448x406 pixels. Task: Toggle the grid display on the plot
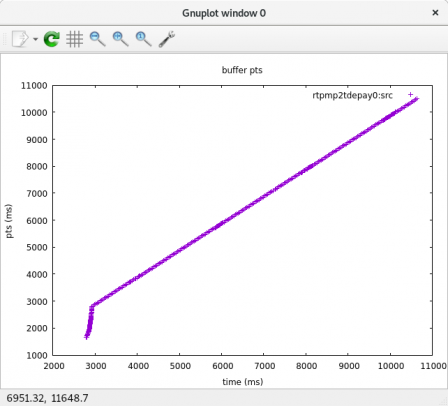(74, 39)
